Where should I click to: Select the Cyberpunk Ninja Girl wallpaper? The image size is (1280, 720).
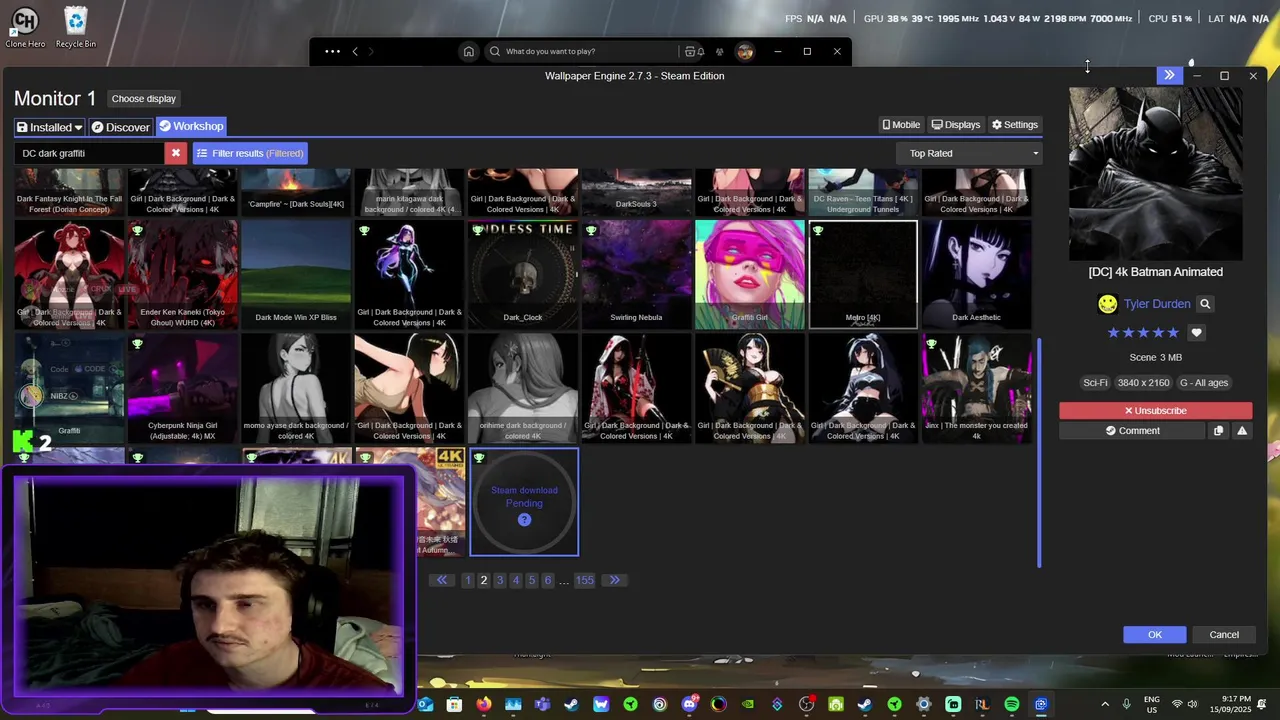point(183,388)
